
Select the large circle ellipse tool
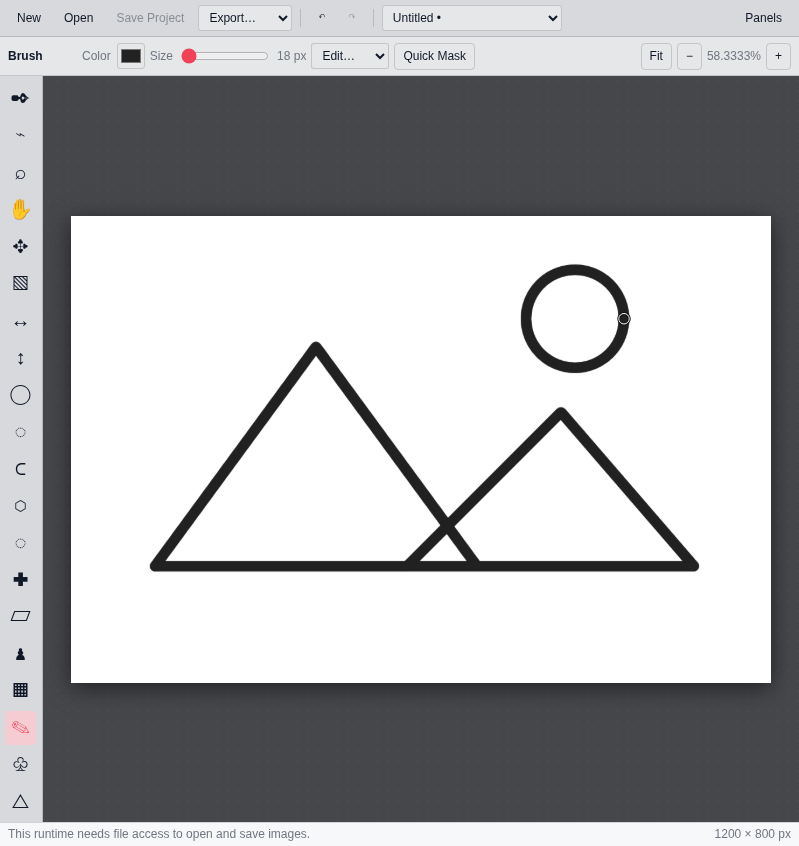[x=20, y=395]
